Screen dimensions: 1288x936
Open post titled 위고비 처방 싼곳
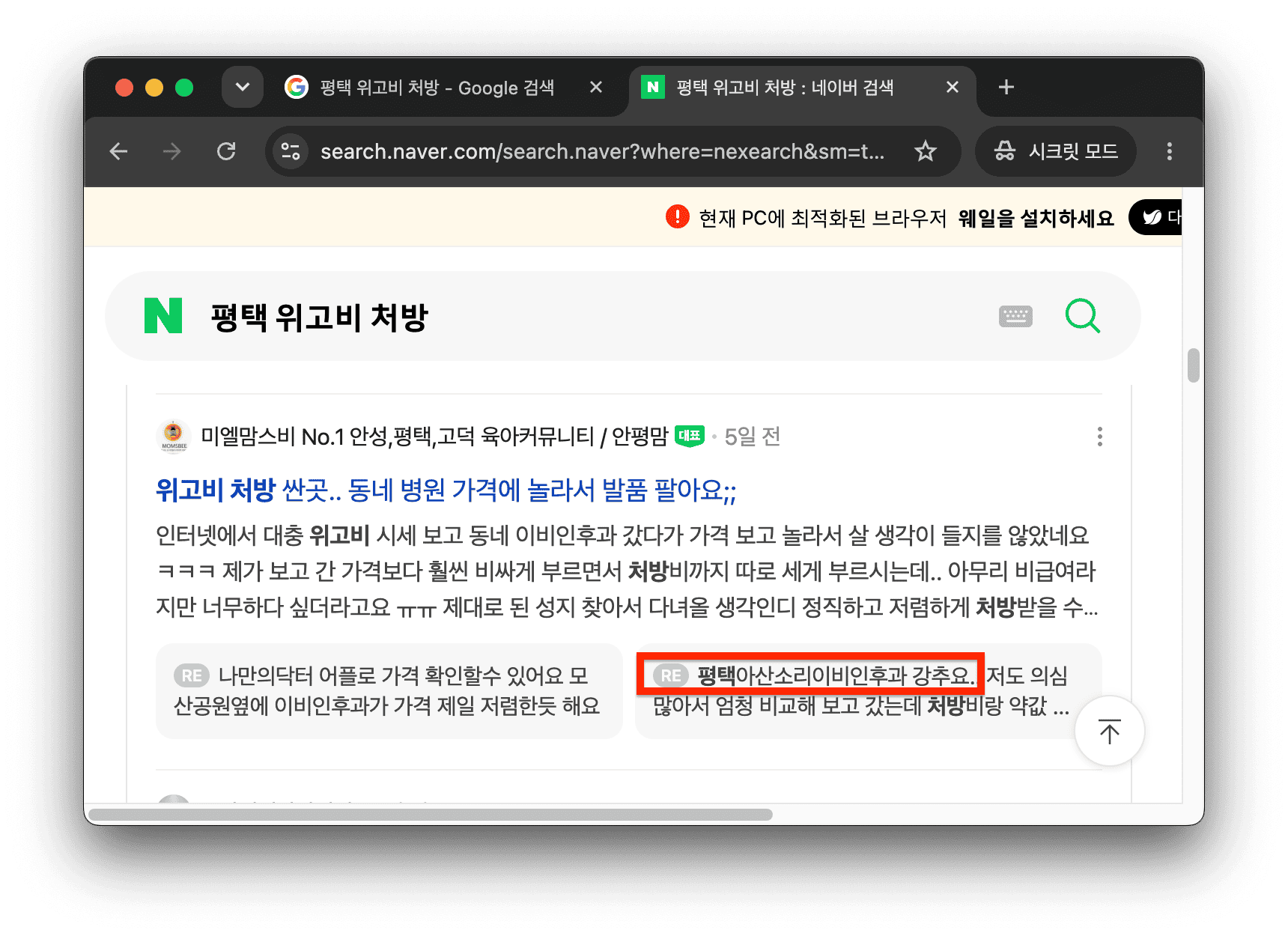coord(446,490)
